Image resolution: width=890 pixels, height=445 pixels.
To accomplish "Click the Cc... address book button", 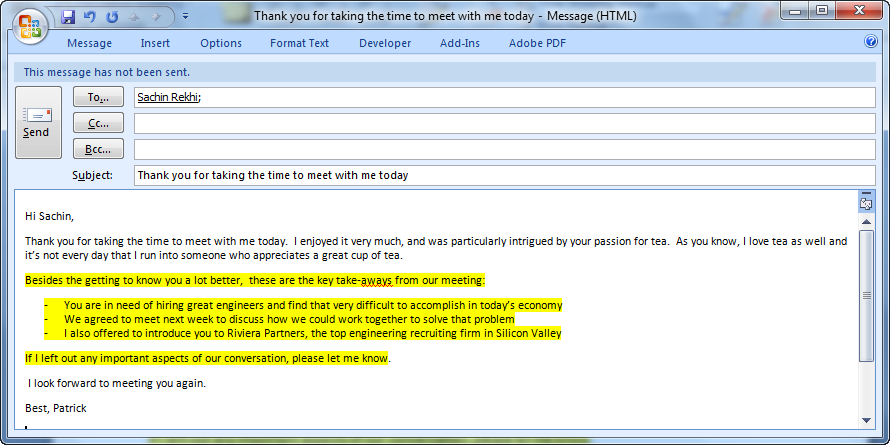I will (x=98, y=123).
